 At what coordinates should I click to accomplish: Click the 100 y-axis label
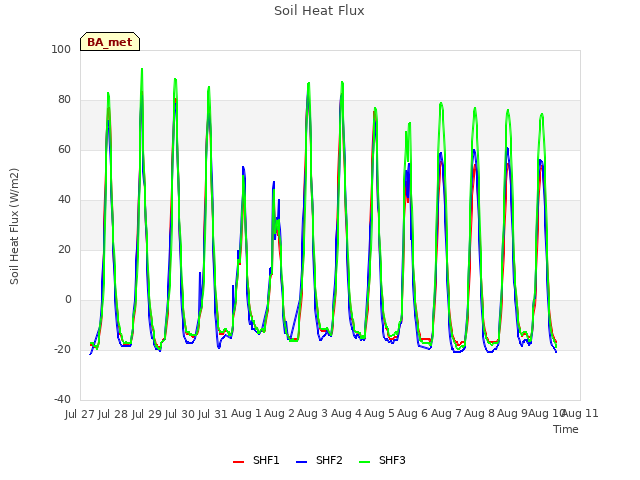pos(61,49)
